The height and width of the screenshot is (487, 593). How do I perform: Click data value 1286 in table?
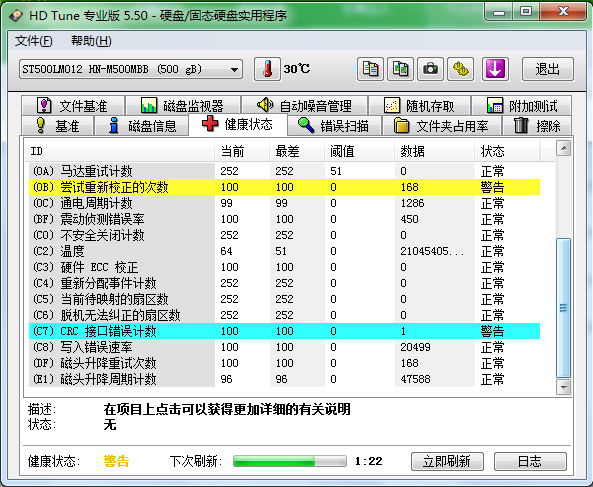(x=412, y=203)
